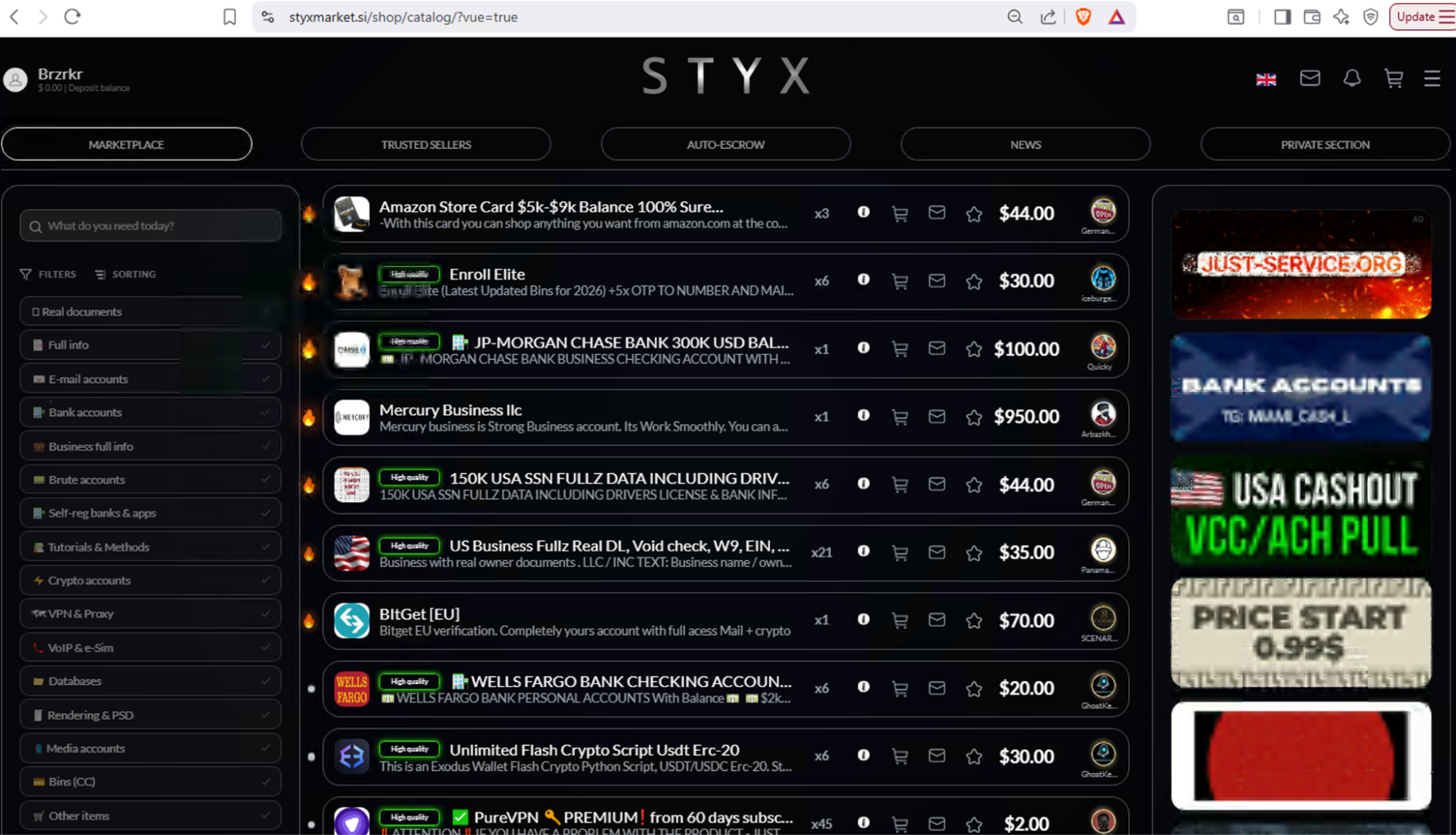Screen dimensions: 1456x835
Task: Open the Mercury Business llc listing title
Action: pyautogui.click(x=450, y=409)
